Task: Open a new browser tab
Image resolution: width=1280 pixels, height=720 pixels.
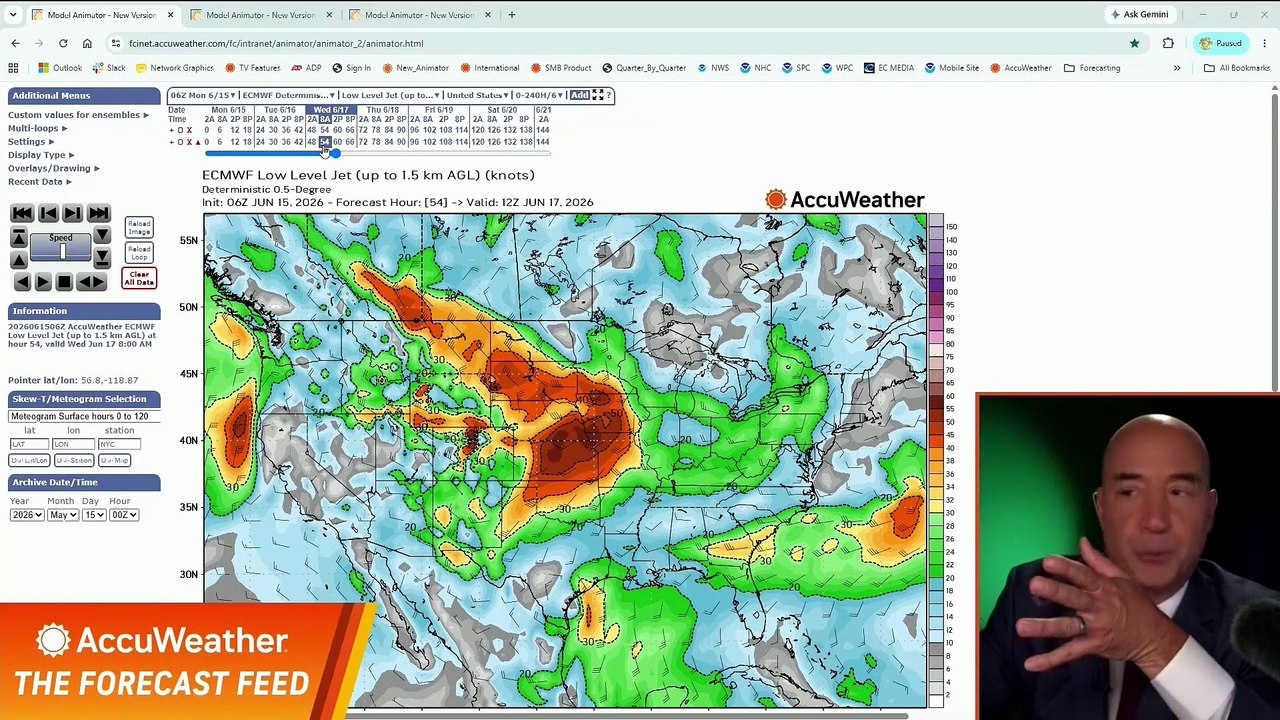Action: point(512,15)
